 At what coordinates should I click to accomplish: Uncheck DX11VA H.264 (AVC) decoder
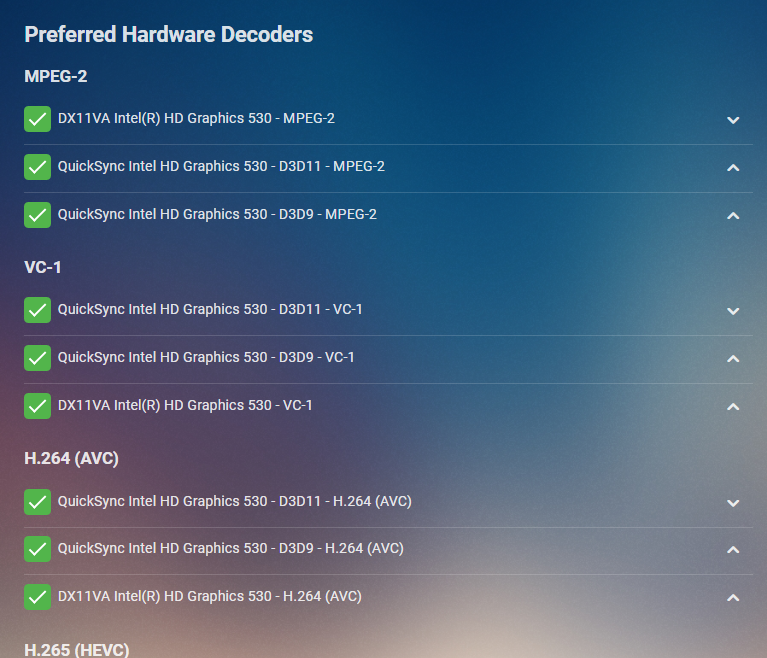click(x=37, y=596)
